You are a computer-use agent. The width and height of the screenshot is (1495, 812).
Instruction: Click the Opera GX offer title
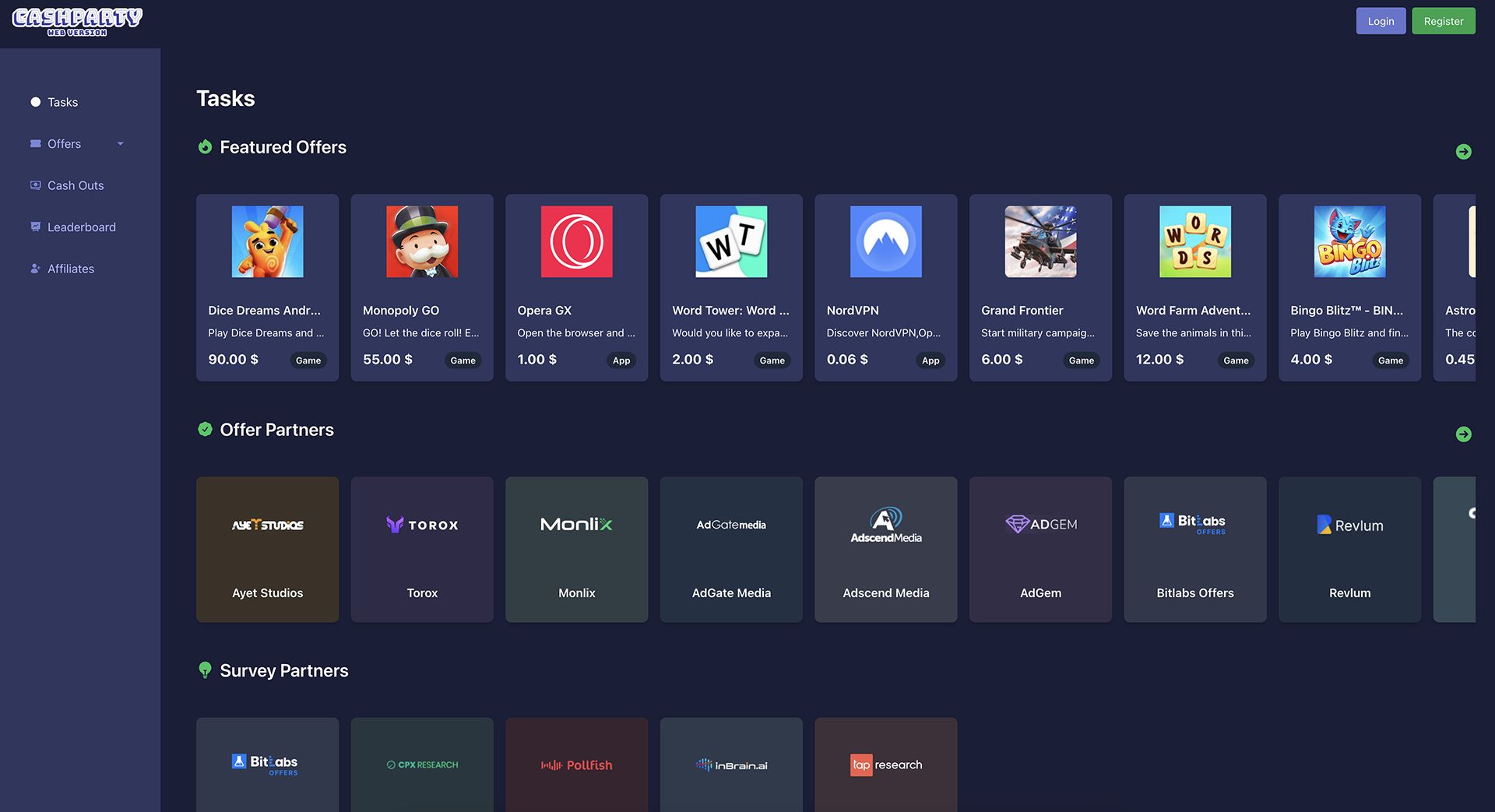click(544, 311)
